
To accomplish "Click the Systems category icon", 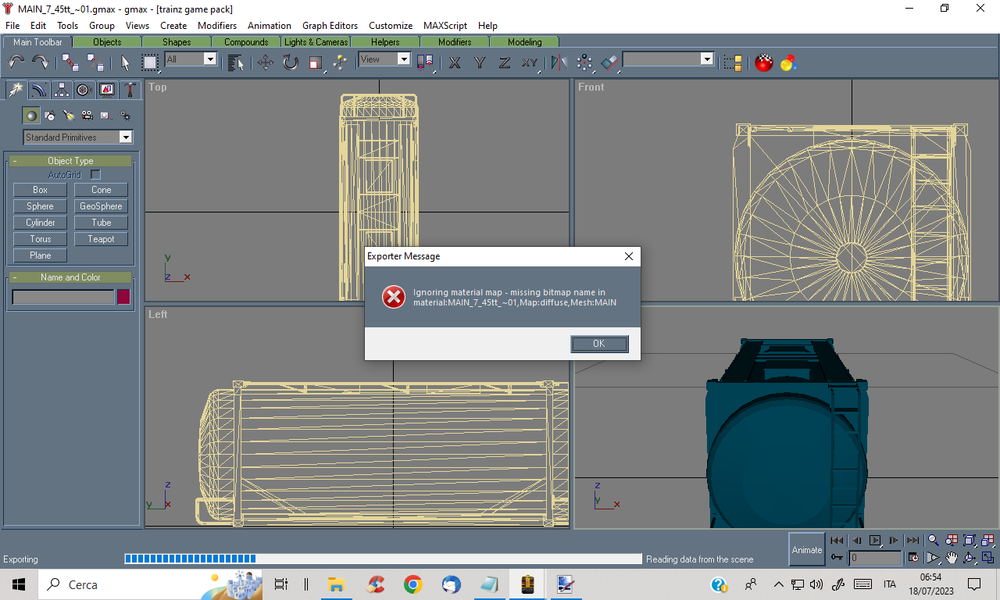I will pyautogui.click(x=125, y=115).
